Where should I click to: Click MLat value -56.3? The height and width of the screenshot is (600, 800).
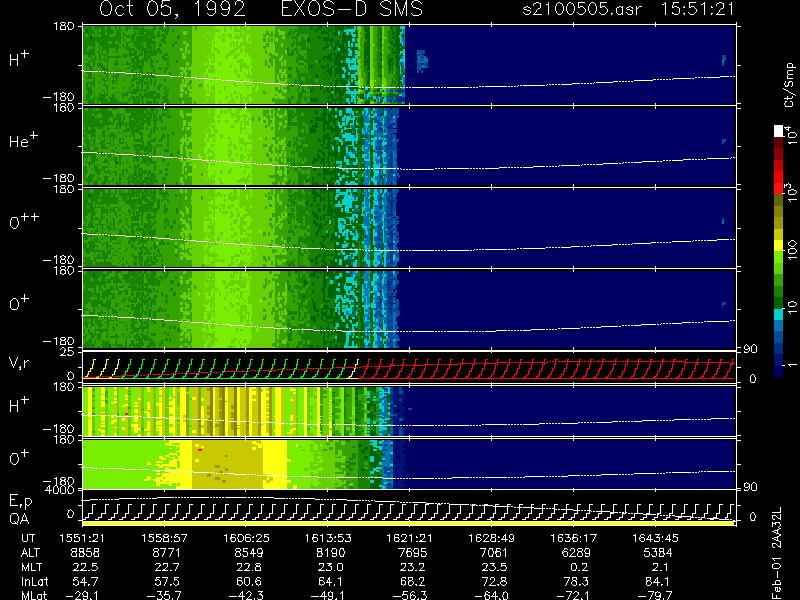click(410, 595)
